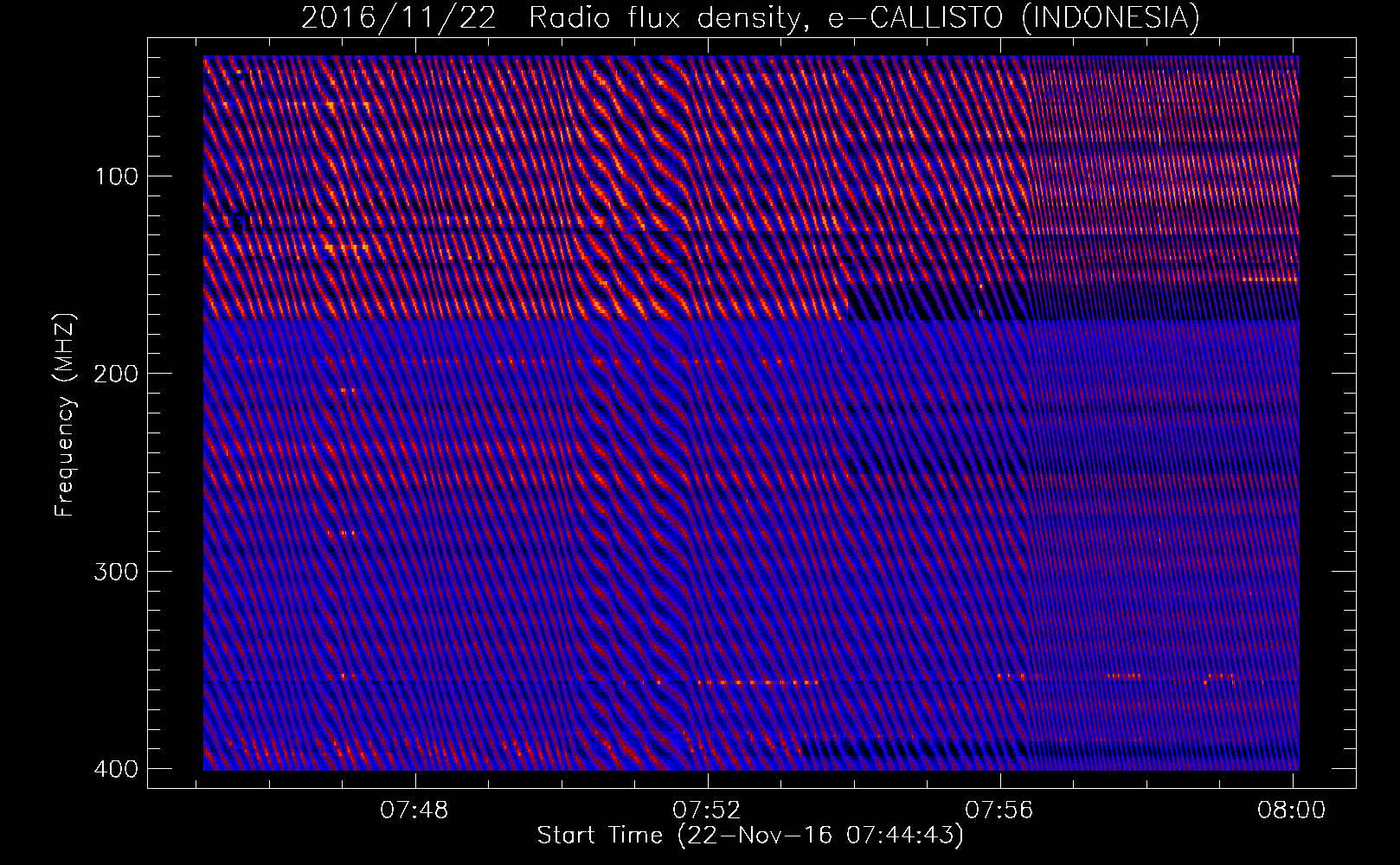
Task: Click the '07:52' time tick label
Action: (708, 811)
